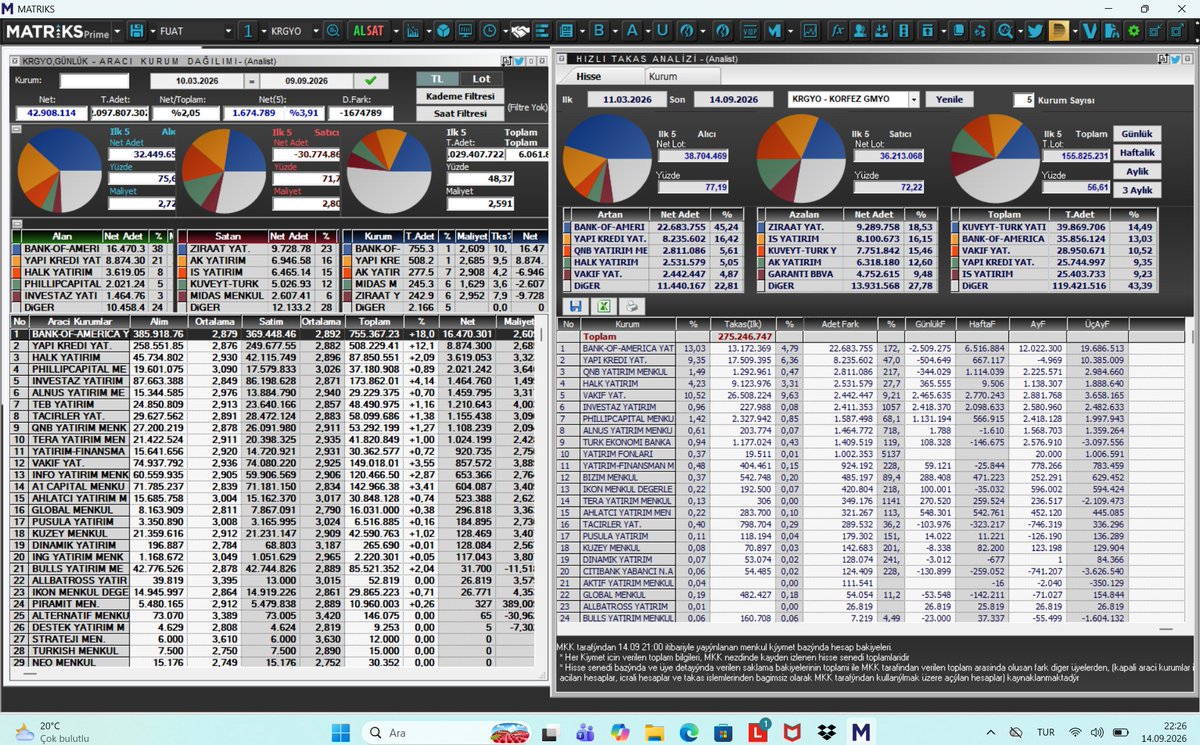Click the blue cube icon in toolbar
This screenshot has height=745, width=1200.
click(x=441, y=31)
